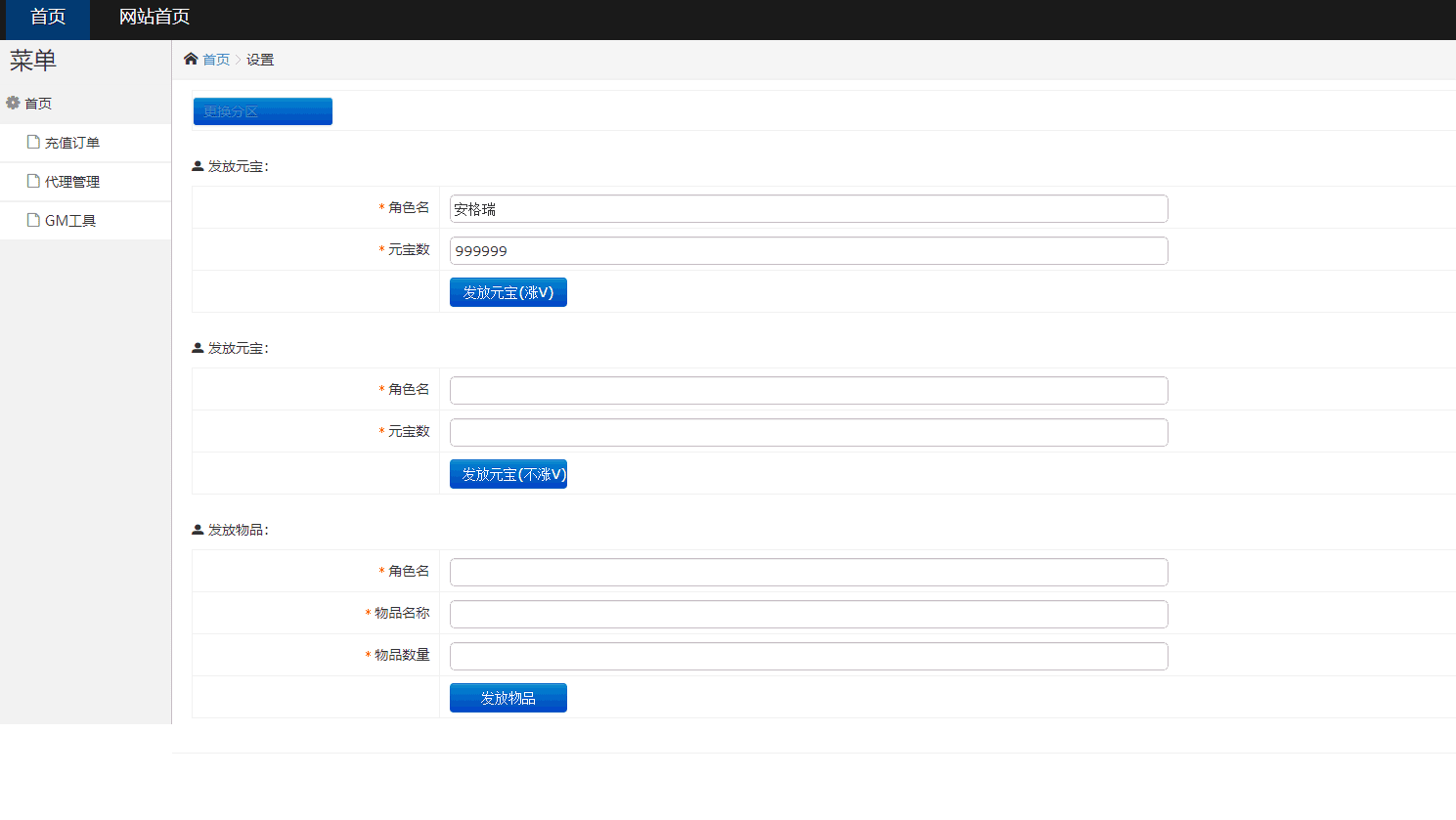This screenshot has height=820, width=1456.
Task: Click the document icon next to 代理管理
Action: 33,182
